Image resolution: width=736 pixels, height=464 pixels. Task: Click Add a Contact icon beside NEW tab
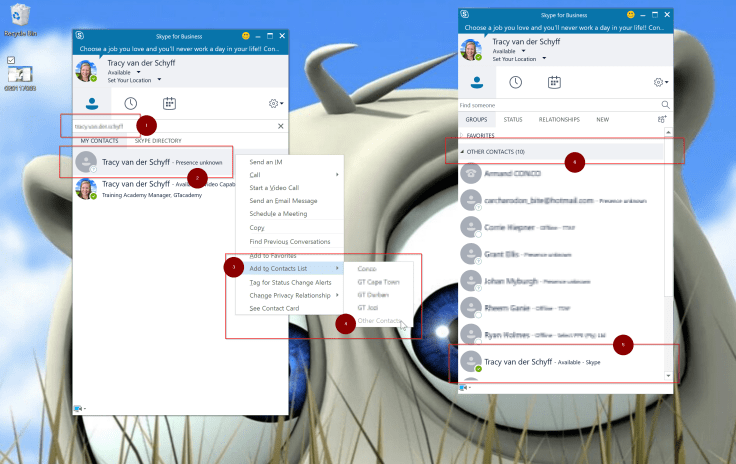point(662,119)
